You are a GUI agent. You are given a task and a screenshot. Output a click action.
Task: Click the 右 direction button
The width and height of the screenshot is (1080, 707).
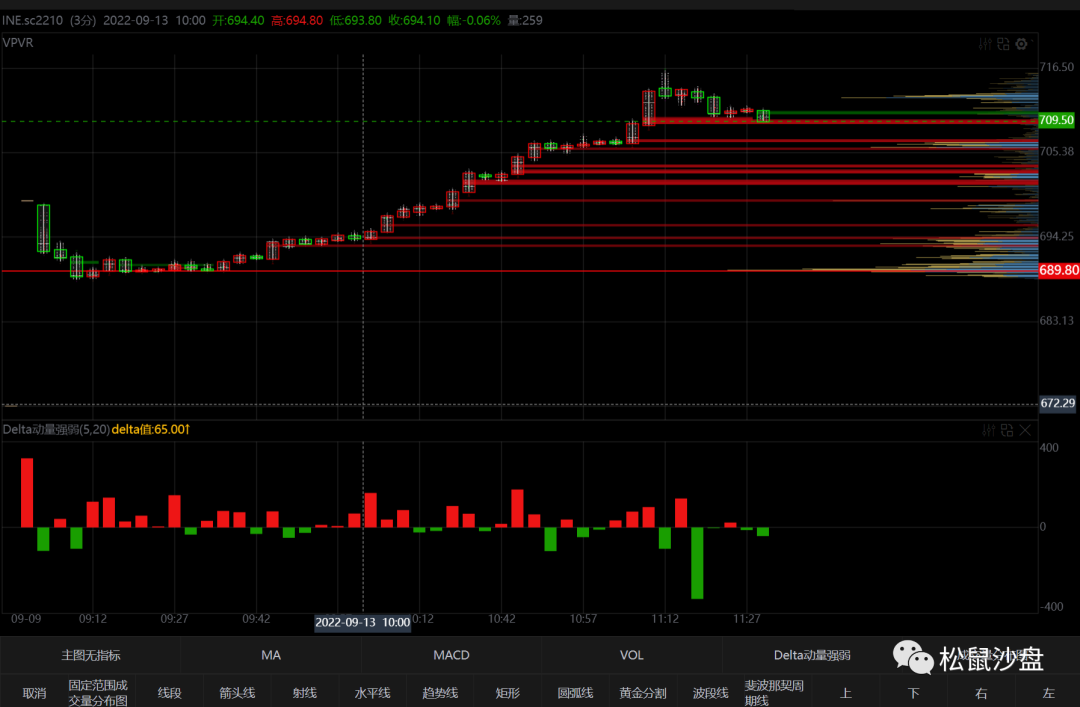(x=981, y=693)
